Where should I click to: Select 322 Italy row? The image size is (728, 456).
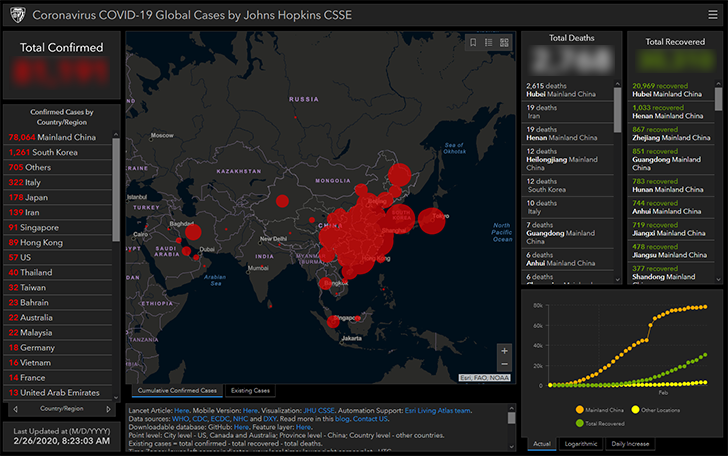tap(58, 182)
